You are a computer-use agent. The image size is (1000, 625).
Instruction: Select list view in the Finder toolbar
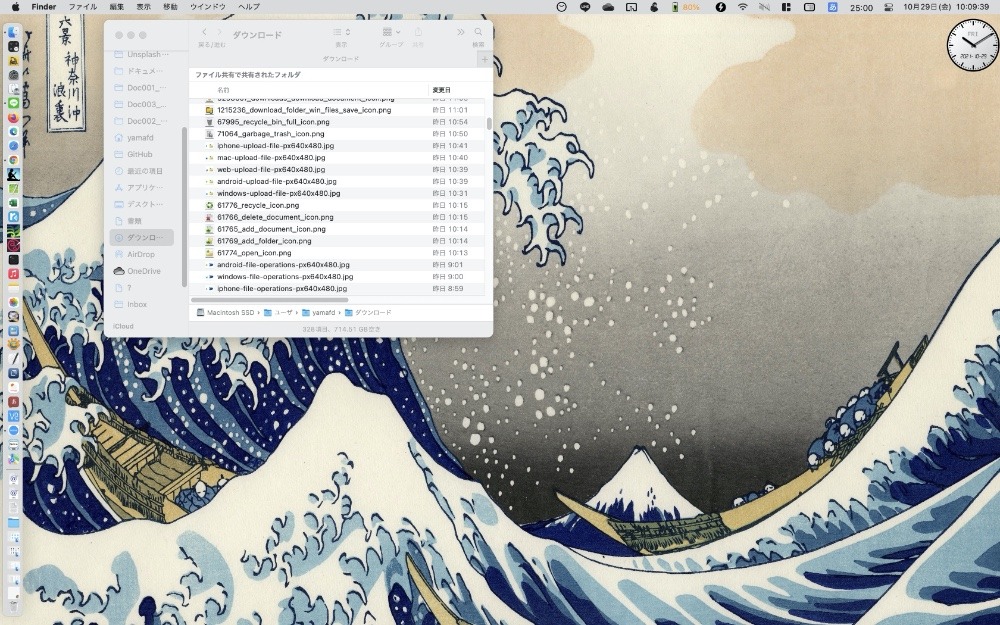[336, 33]
